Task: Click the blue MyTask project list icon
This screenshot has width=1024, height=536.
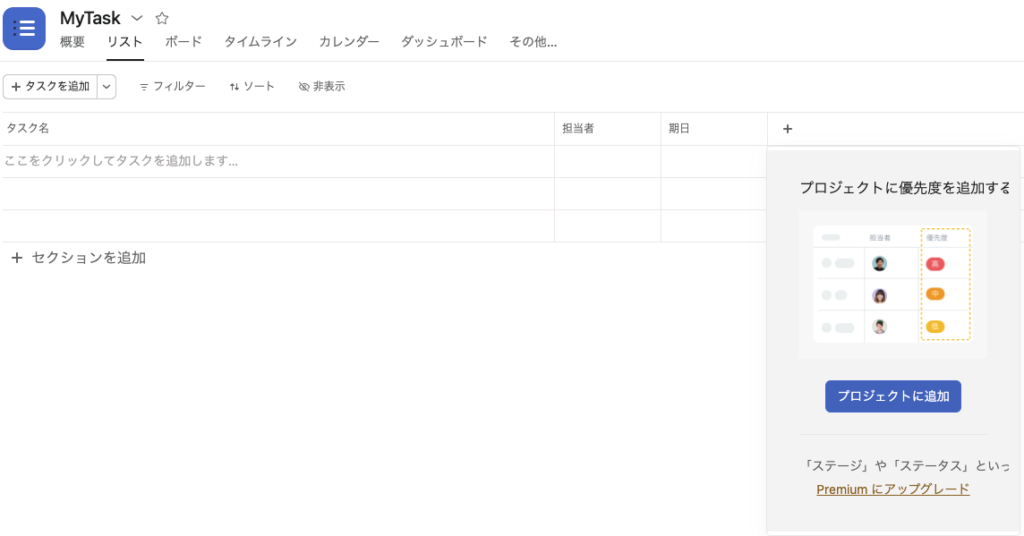Action: (x=24, y=29)
